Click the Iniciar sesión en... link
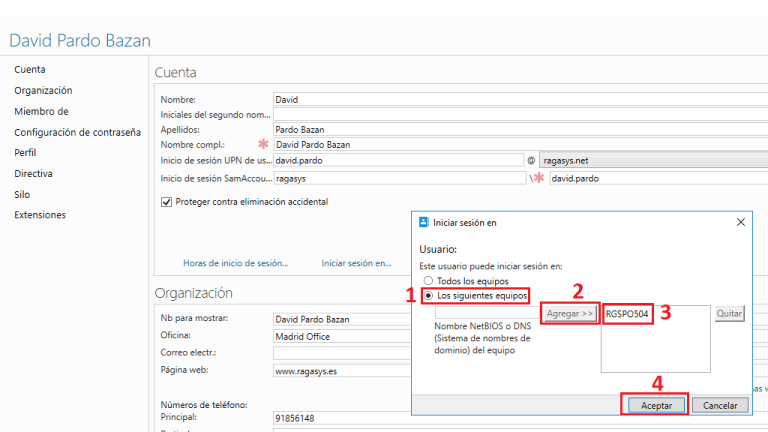Screen dimensions: 768x432 pyautogui.click(x=356, y=263)
